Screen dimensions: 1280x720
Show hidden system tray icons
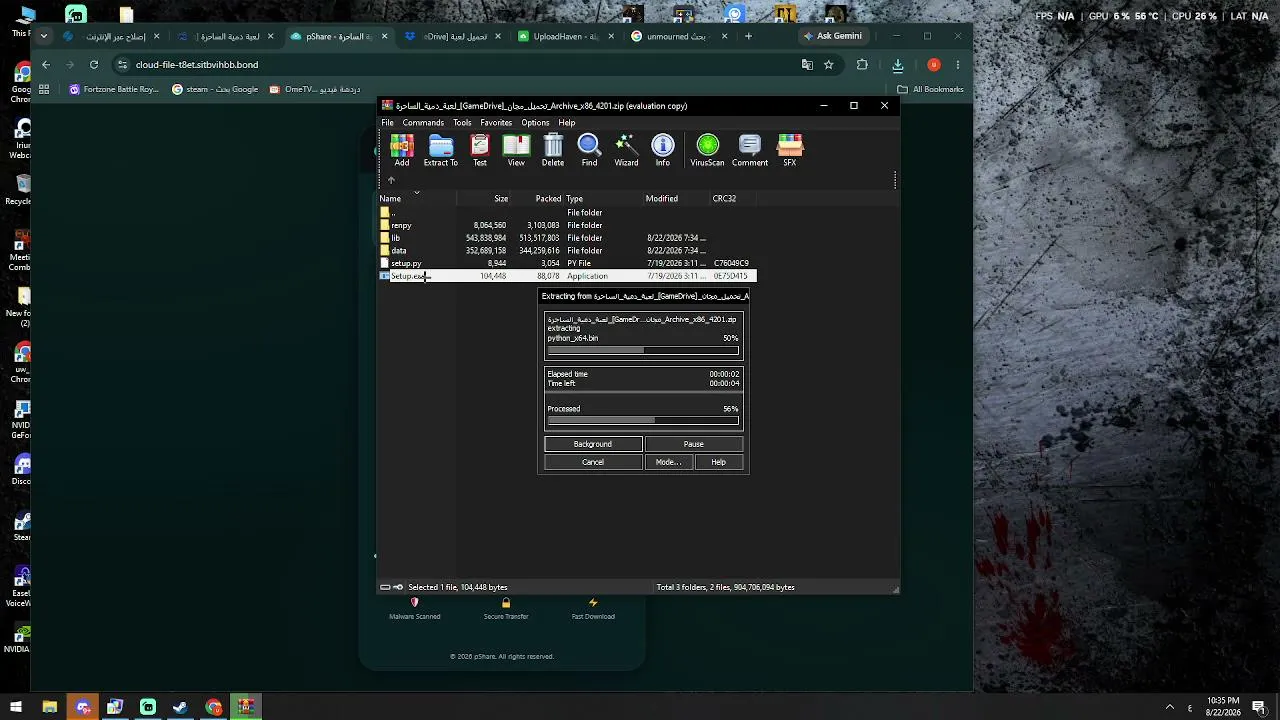(x=1169, y=707)
